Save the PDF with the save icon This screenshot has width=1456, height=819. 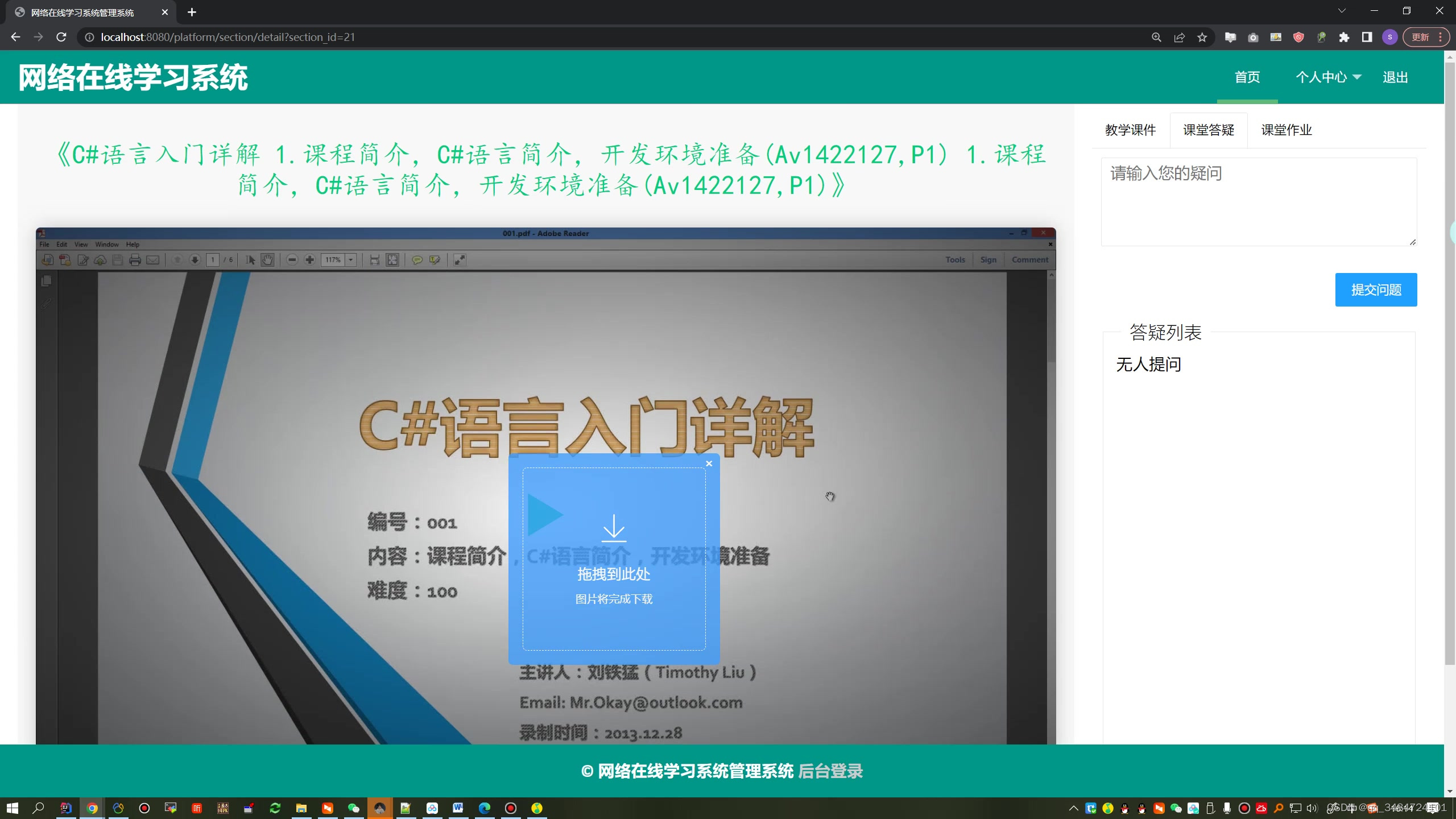[117, 260]
